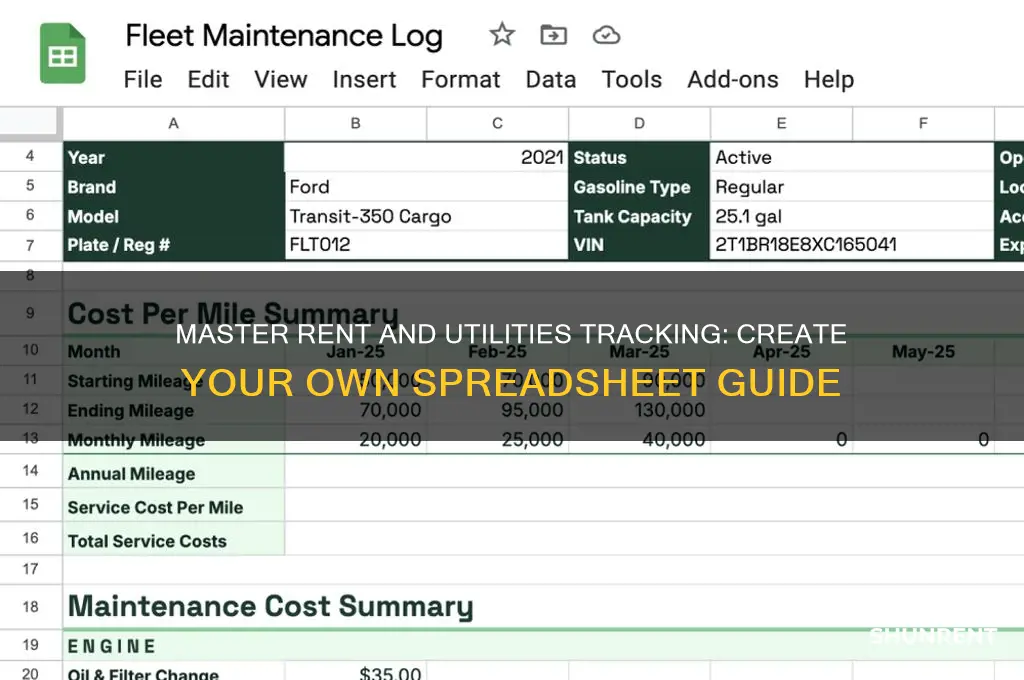Click the $35.00 oil change cost
Screen dimensions: 1024x680
[x=390, y=673]
